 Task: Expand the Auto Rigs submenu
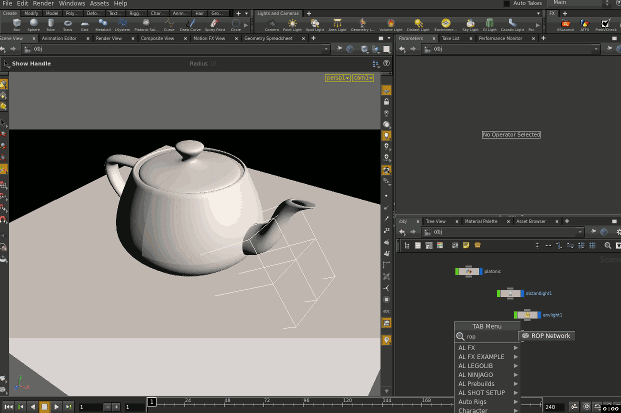click(x=487, y=402)
